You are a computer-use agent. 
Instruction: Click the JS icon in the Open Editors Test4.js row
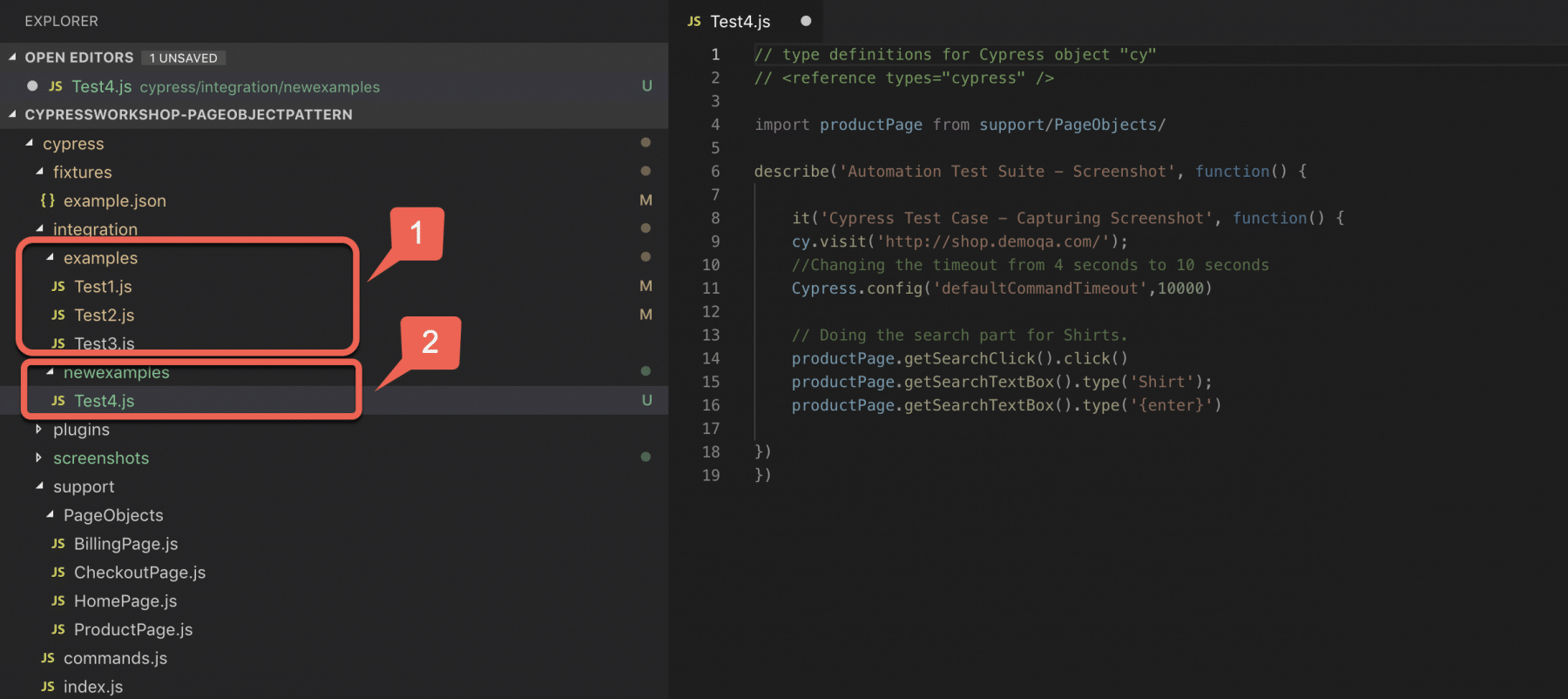56,86
